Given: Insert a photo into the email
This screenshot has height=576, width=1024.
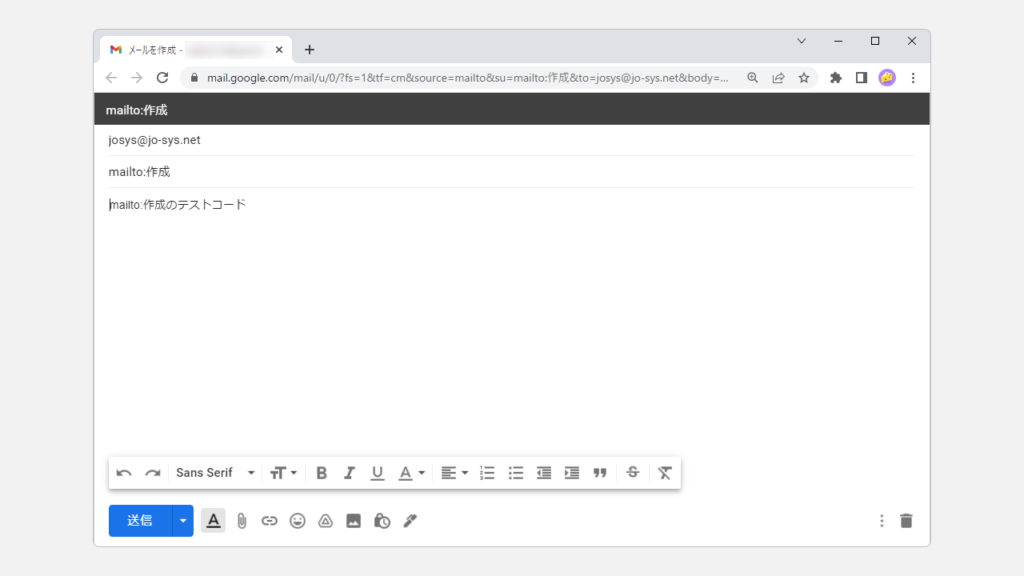Looking at the screenshot, I should coord(353,521).
